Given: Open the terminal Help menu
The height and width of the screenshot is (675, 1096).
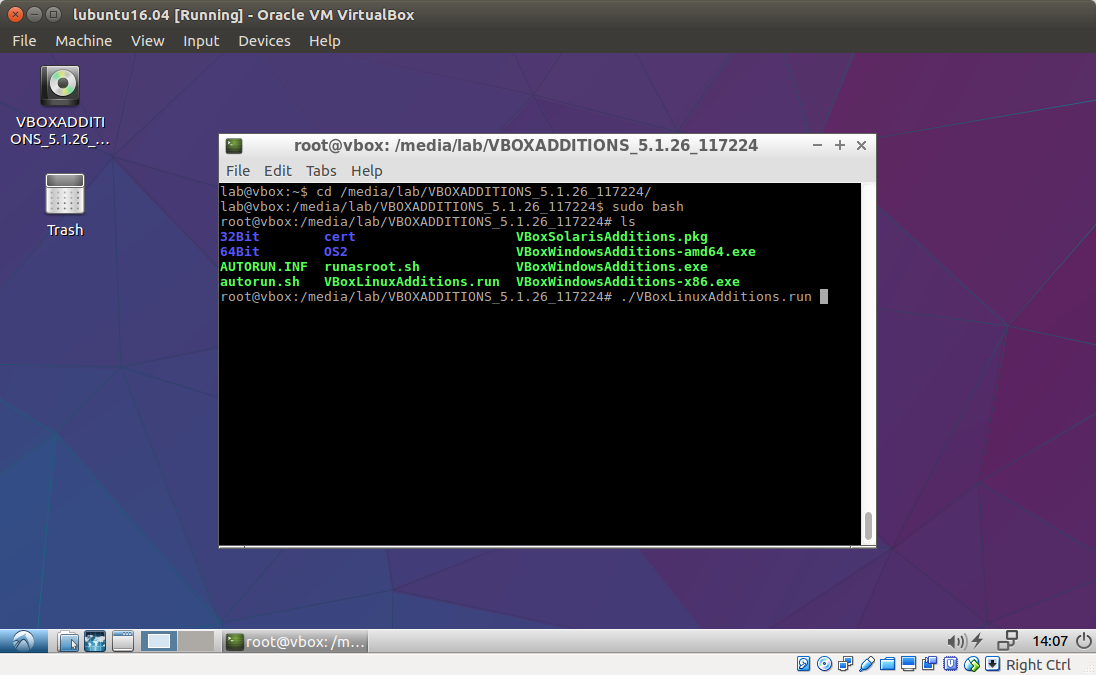Looking at the screenshot, I should pyautogui.click(x=367, y=171).
